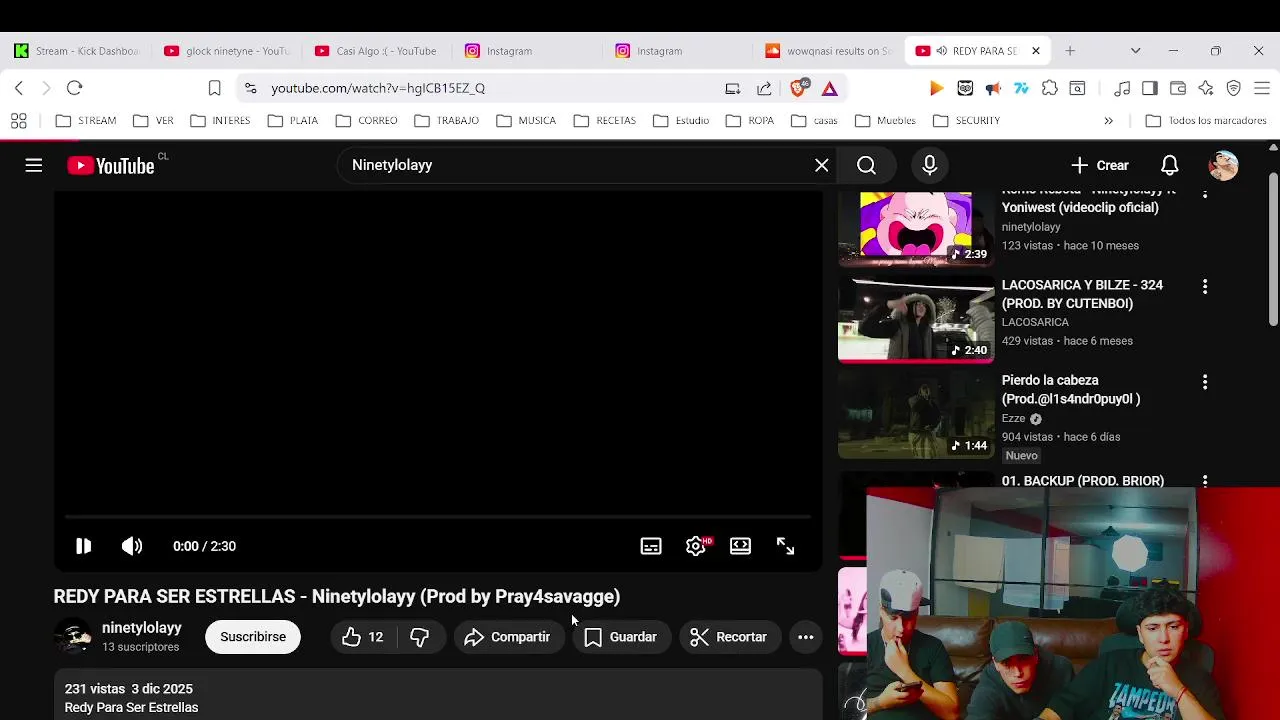The image size is (1280, 720).
Task: Go back to previous page
Action: (x=19, y=88)
